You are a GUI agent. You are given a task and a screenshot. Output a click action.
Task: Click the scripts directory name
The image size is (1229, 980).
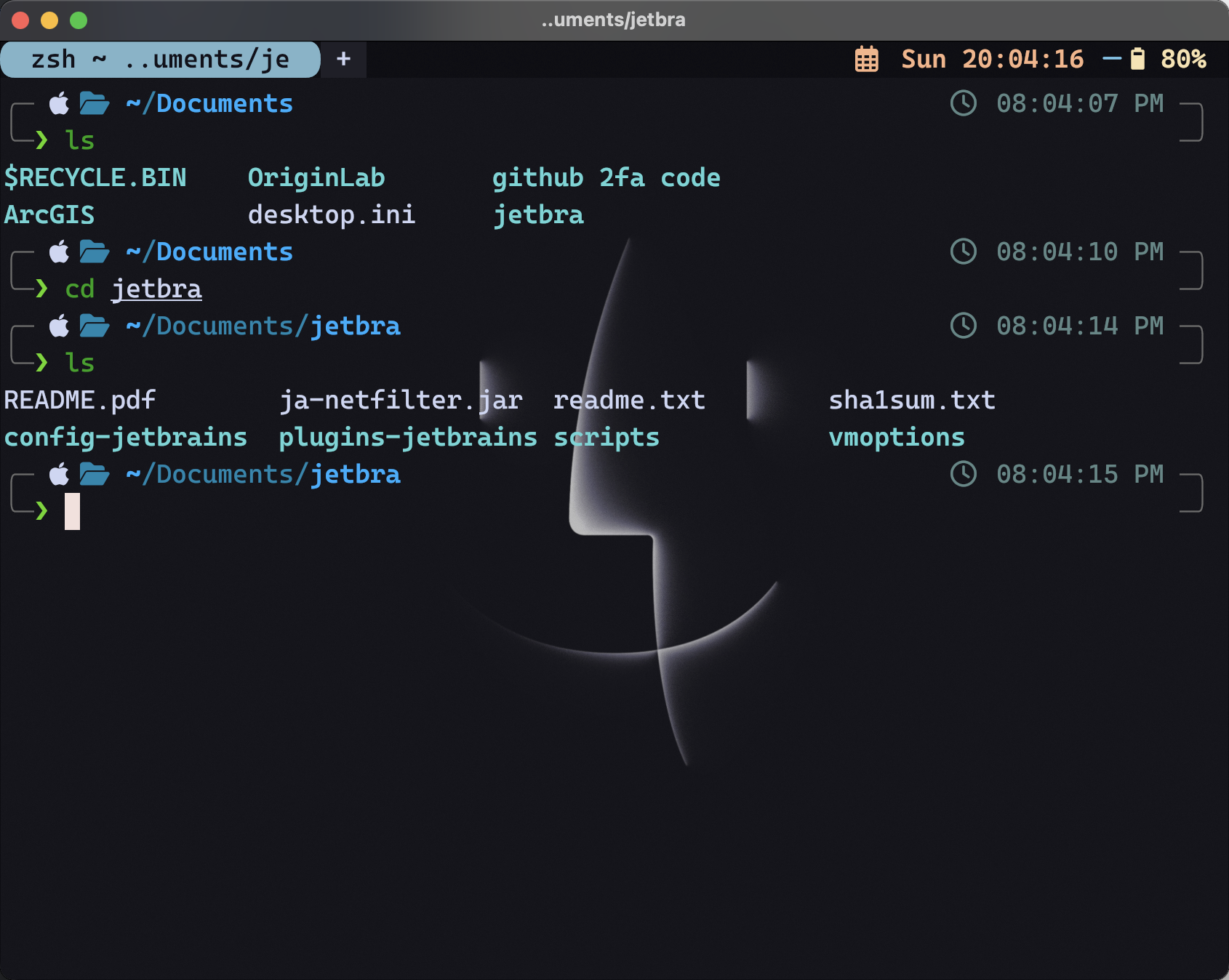coord(607,437)
